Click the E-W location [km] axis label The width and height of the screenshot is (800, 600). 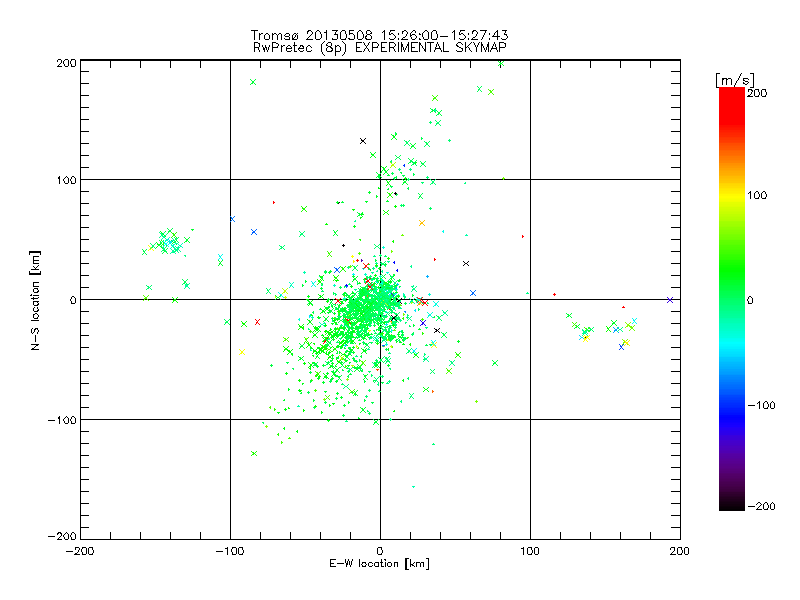379,564
